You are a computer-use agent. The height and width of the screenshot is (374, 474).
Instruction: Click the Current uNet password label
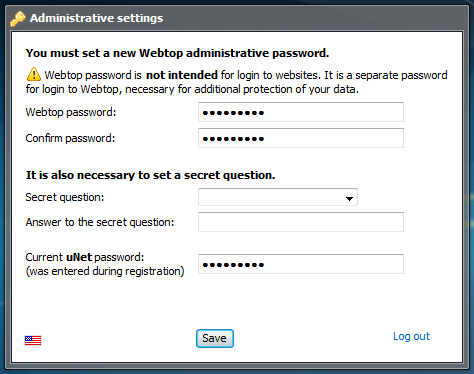click(x=85, y=257)
